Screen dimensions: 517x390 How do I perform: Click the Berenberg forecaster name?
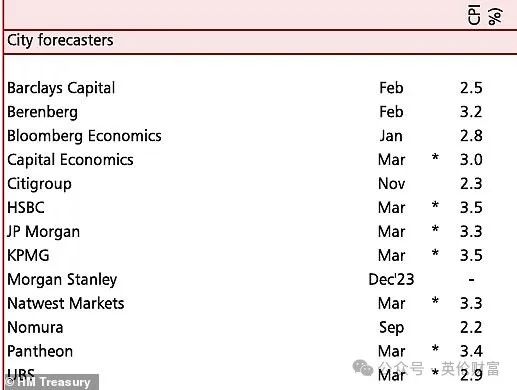pos(42,112)
